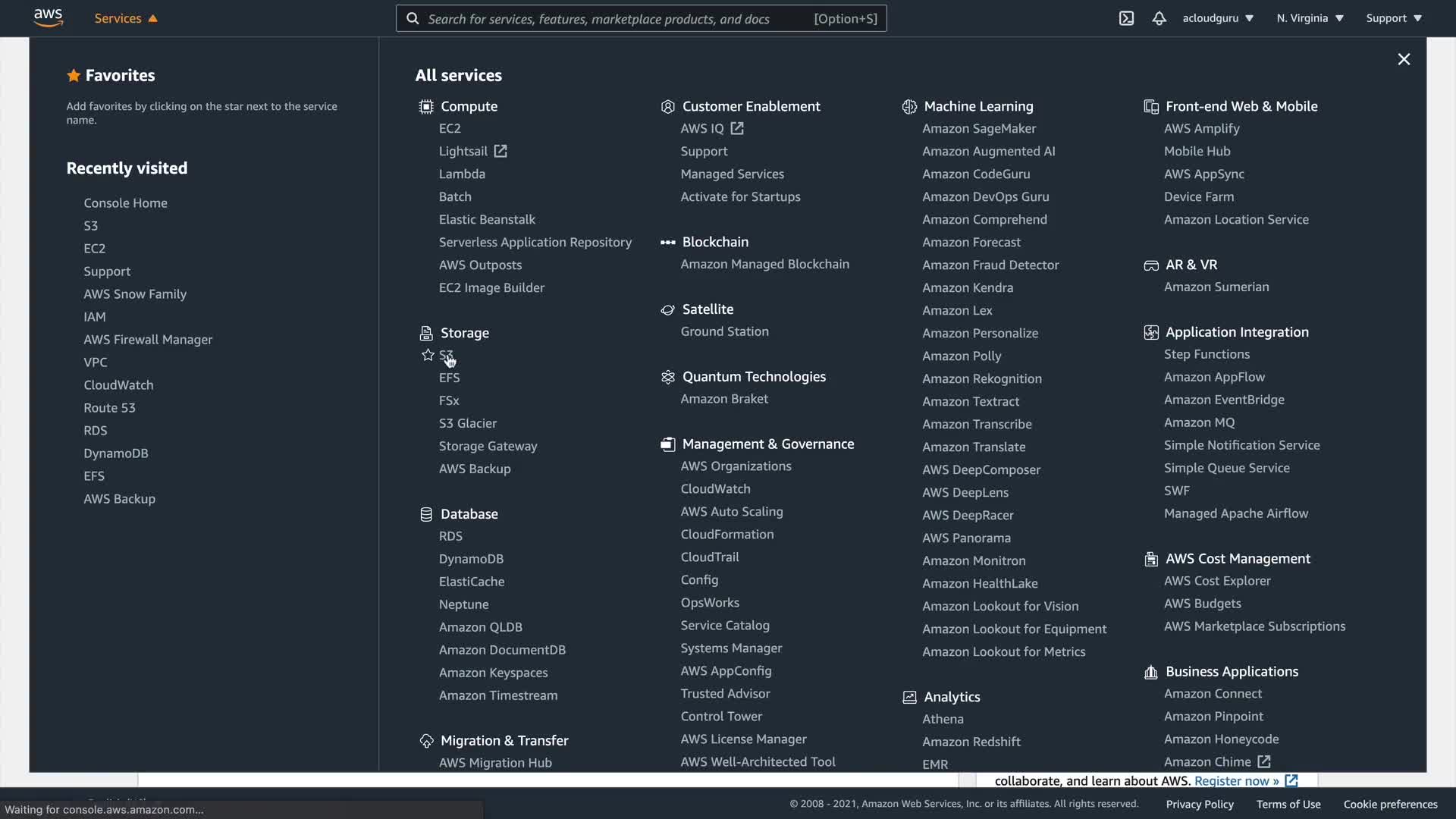Open IAM from Recently visited
Screen dimensions: 1456x819
point(95,317)
